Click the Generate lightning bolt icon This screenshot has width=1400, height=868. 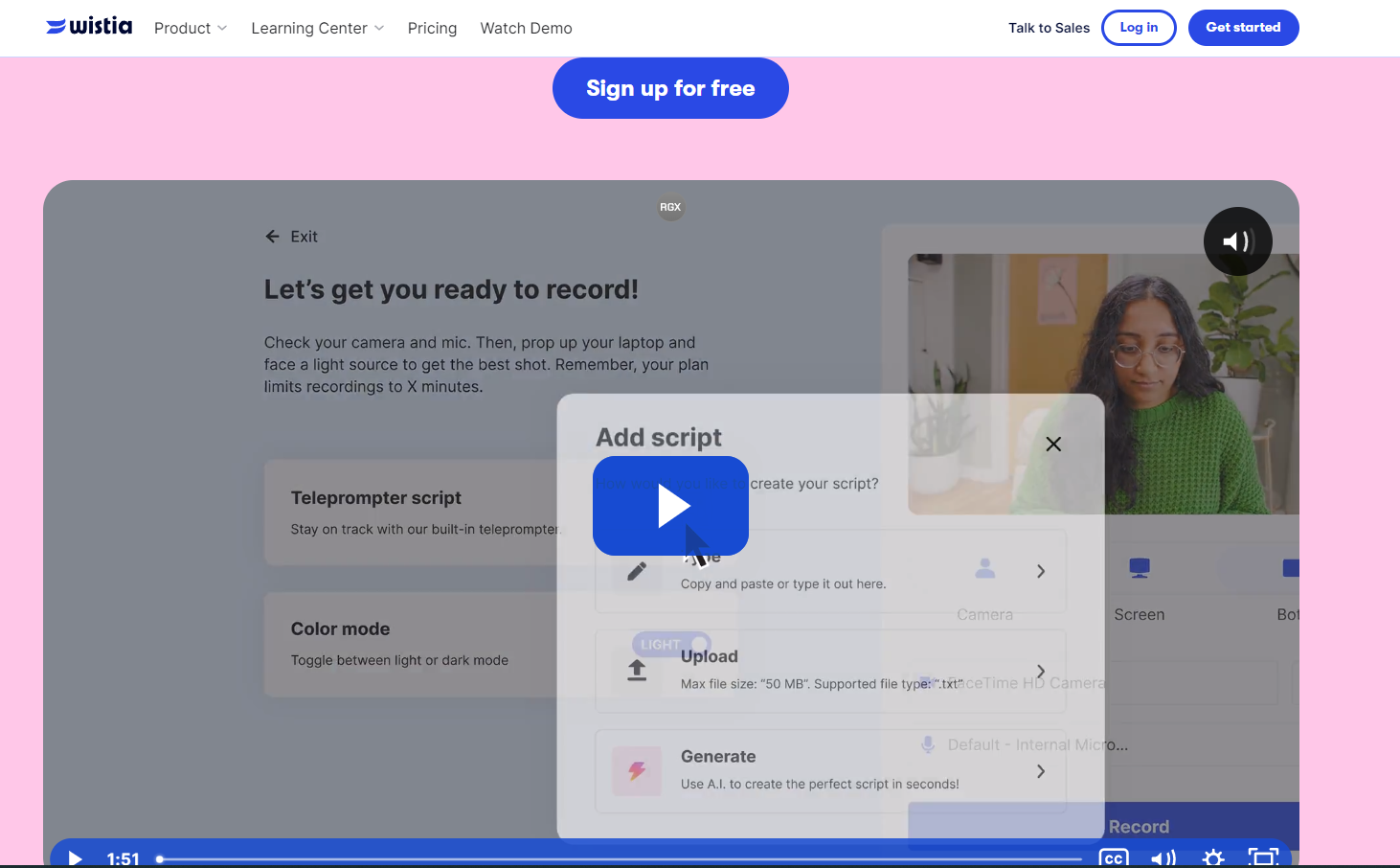(x=637, y=771)
